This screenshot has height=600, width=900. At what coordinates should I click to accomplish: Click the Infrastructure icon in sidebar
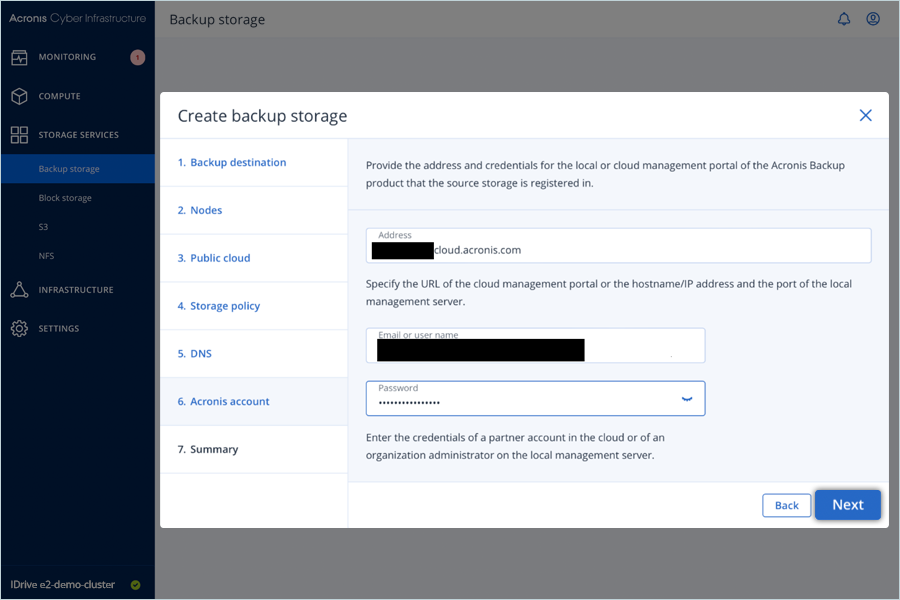coord(19,290)
